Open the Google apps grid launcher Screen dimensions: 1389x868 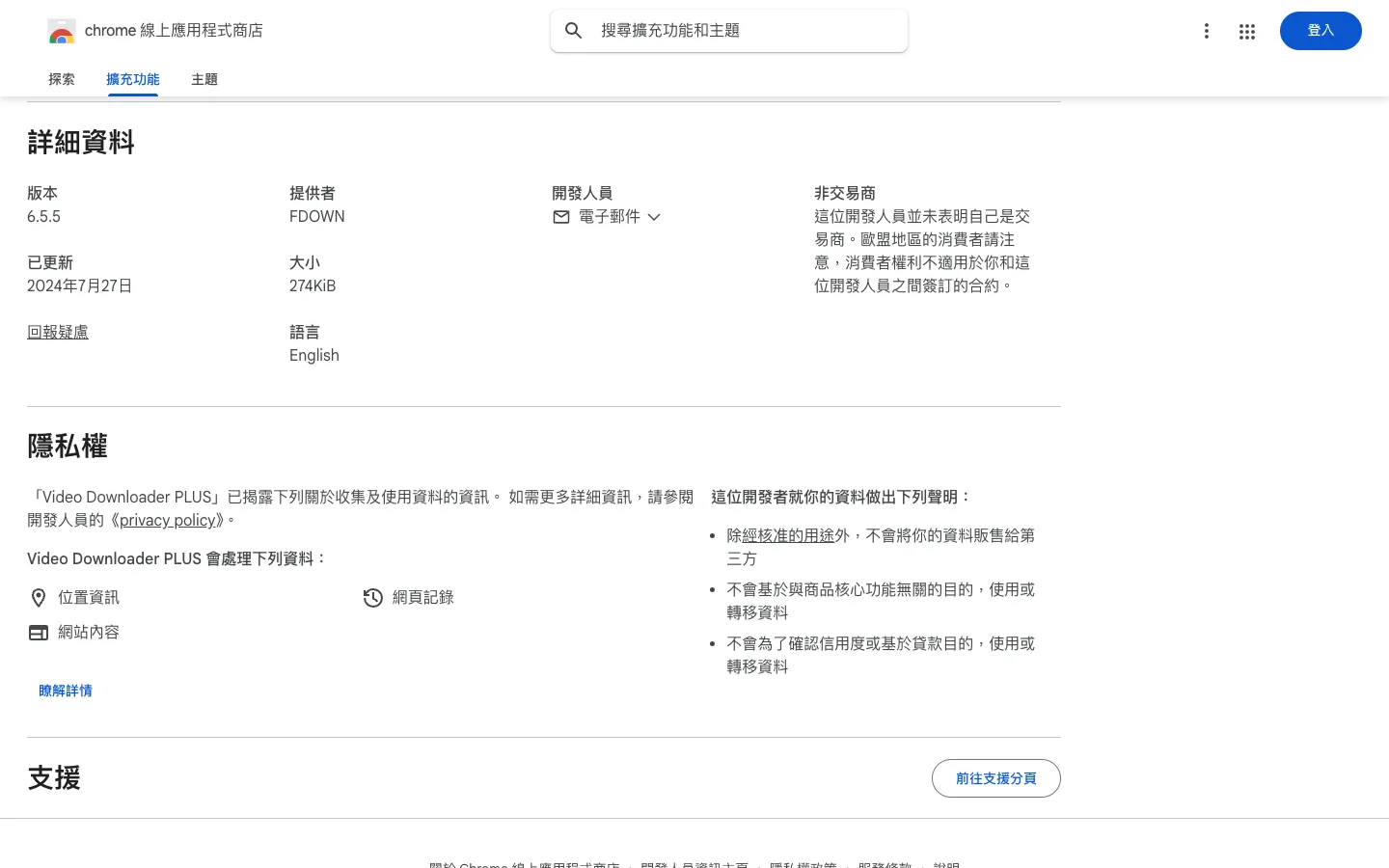pos(1247,31)
